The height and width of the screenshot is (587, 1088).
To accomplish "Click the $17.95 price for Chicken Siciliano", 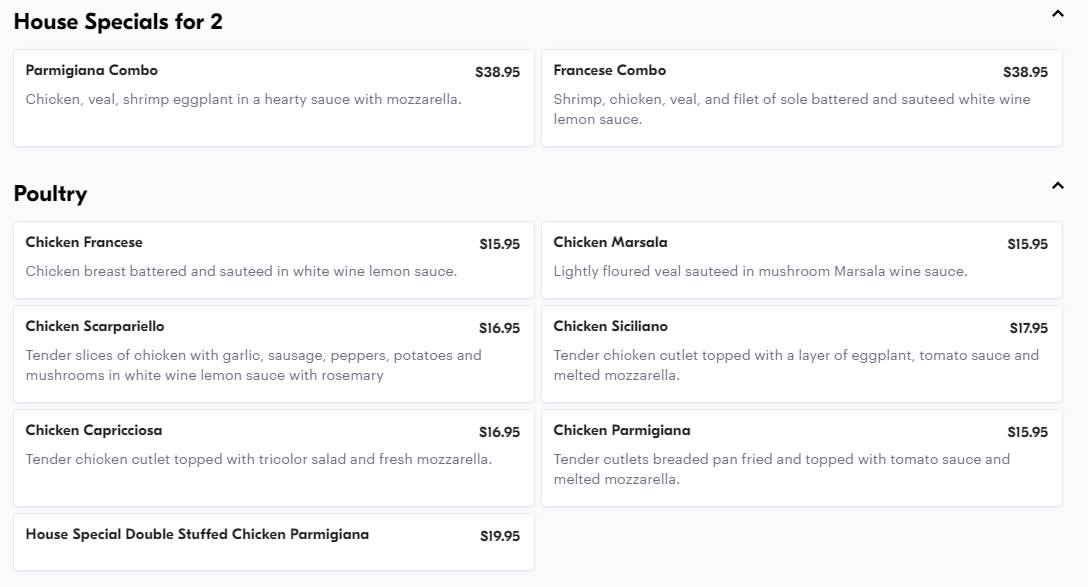I will (x=1028, y=328).
